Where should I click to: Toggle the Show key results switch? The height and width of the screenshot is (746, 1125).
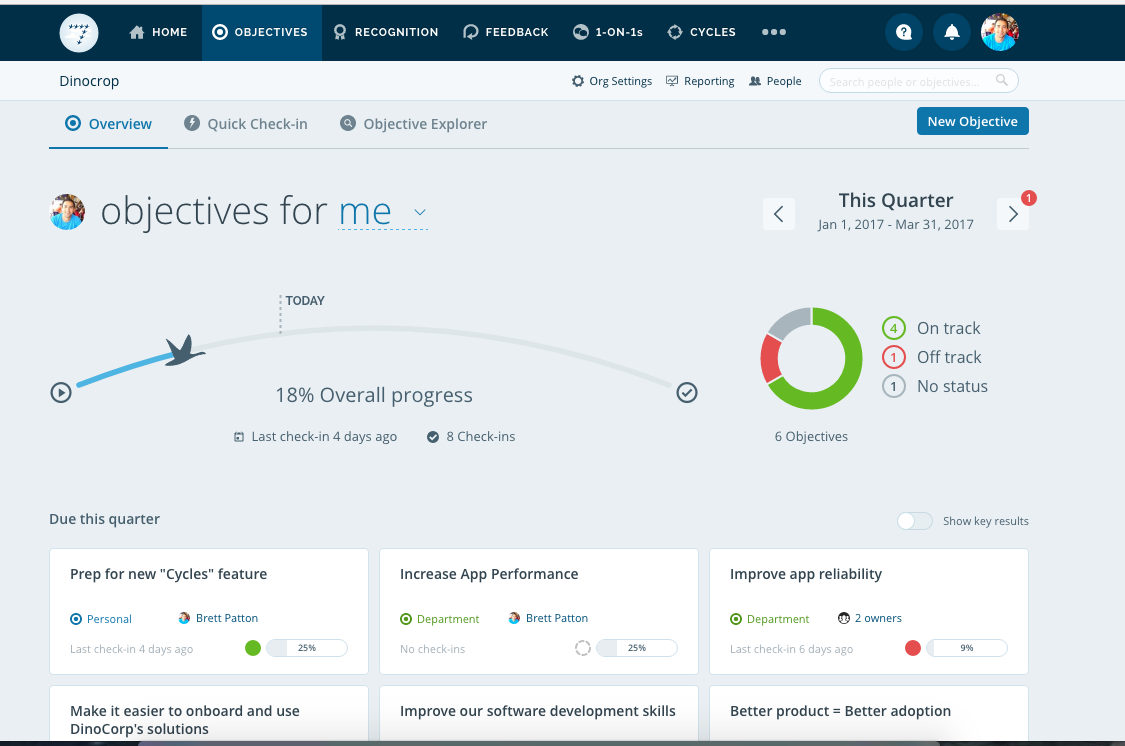point(914,521)
